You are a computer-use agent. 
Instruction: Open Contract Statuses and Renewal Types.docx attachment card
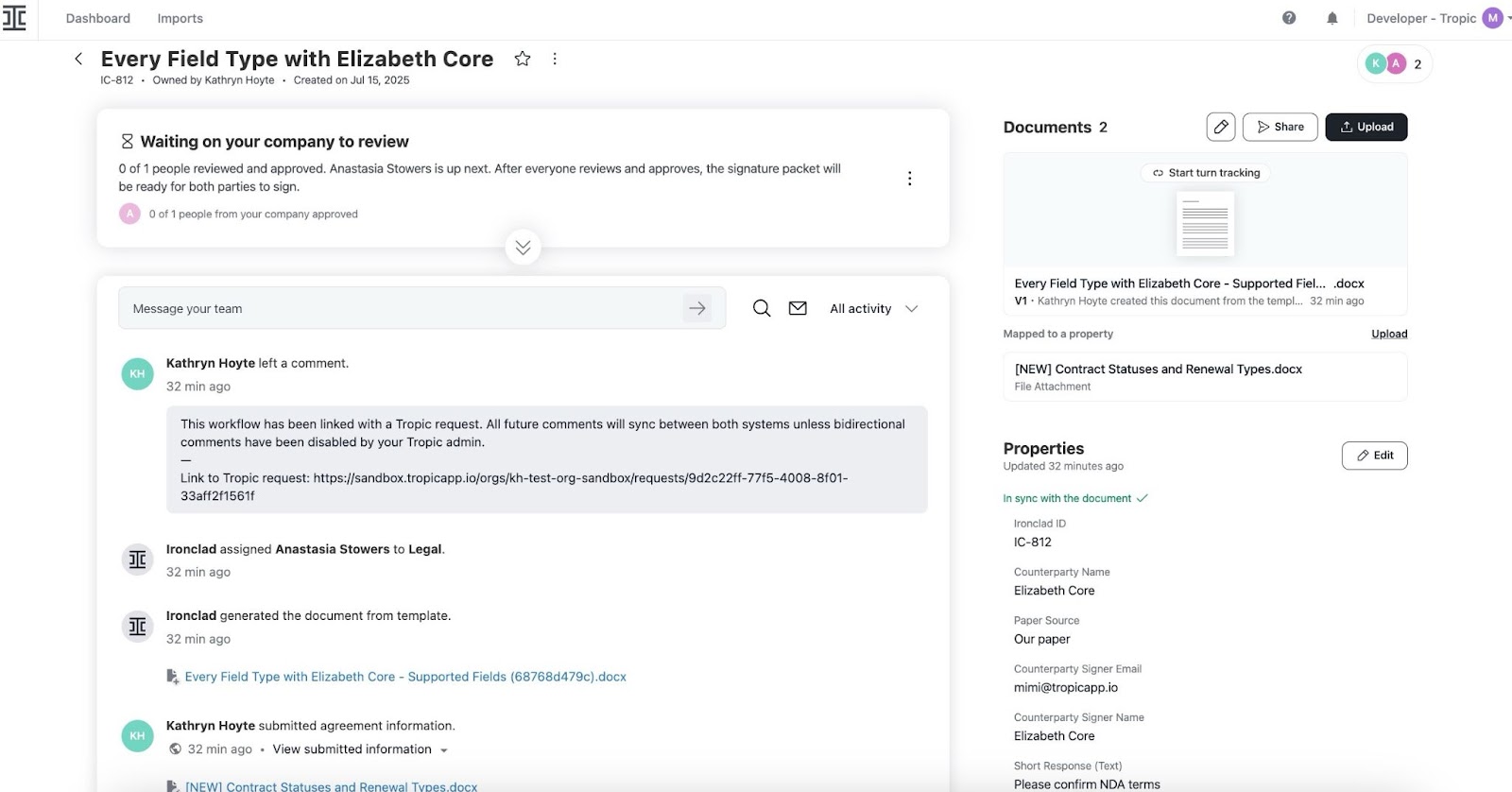(1205, 377)
